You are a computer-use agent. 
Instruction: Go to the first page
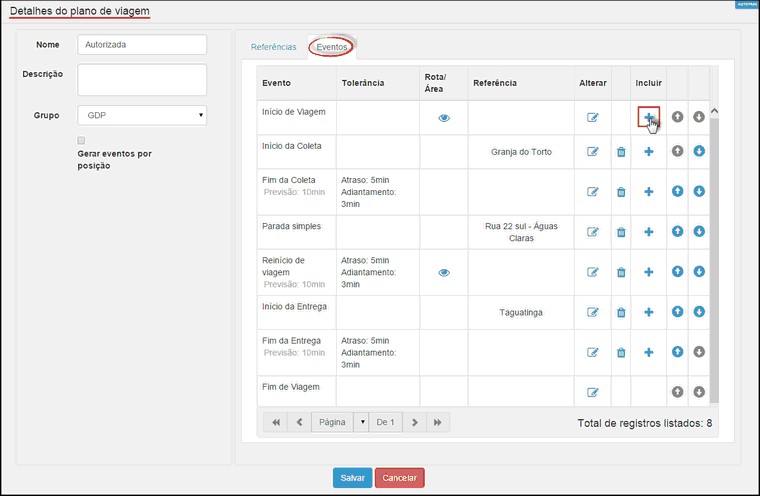tap(276, 422)
